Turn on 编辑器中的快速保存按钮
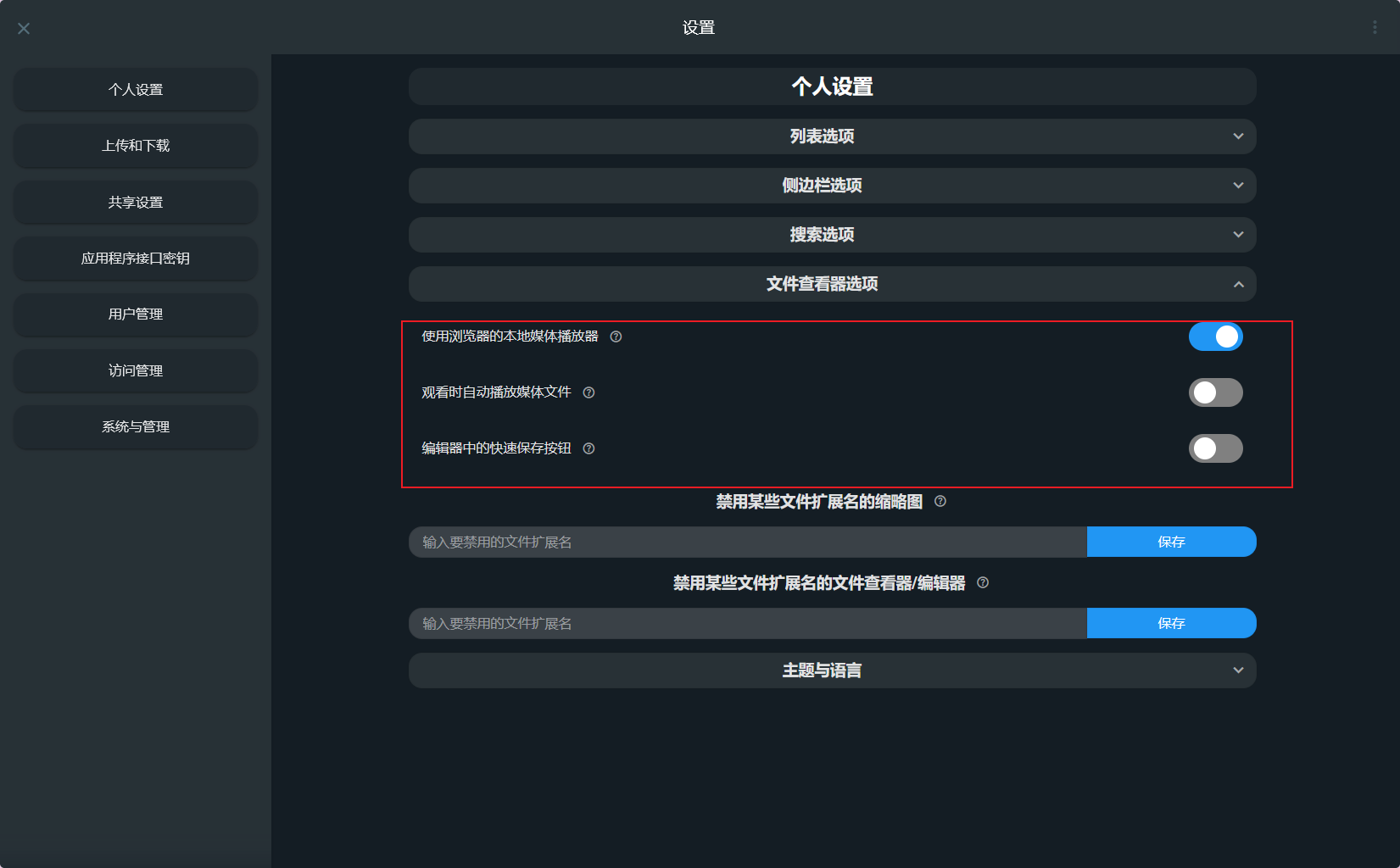The height and width of the screenshot is (868, 1400). click(x=1216, y=448)
